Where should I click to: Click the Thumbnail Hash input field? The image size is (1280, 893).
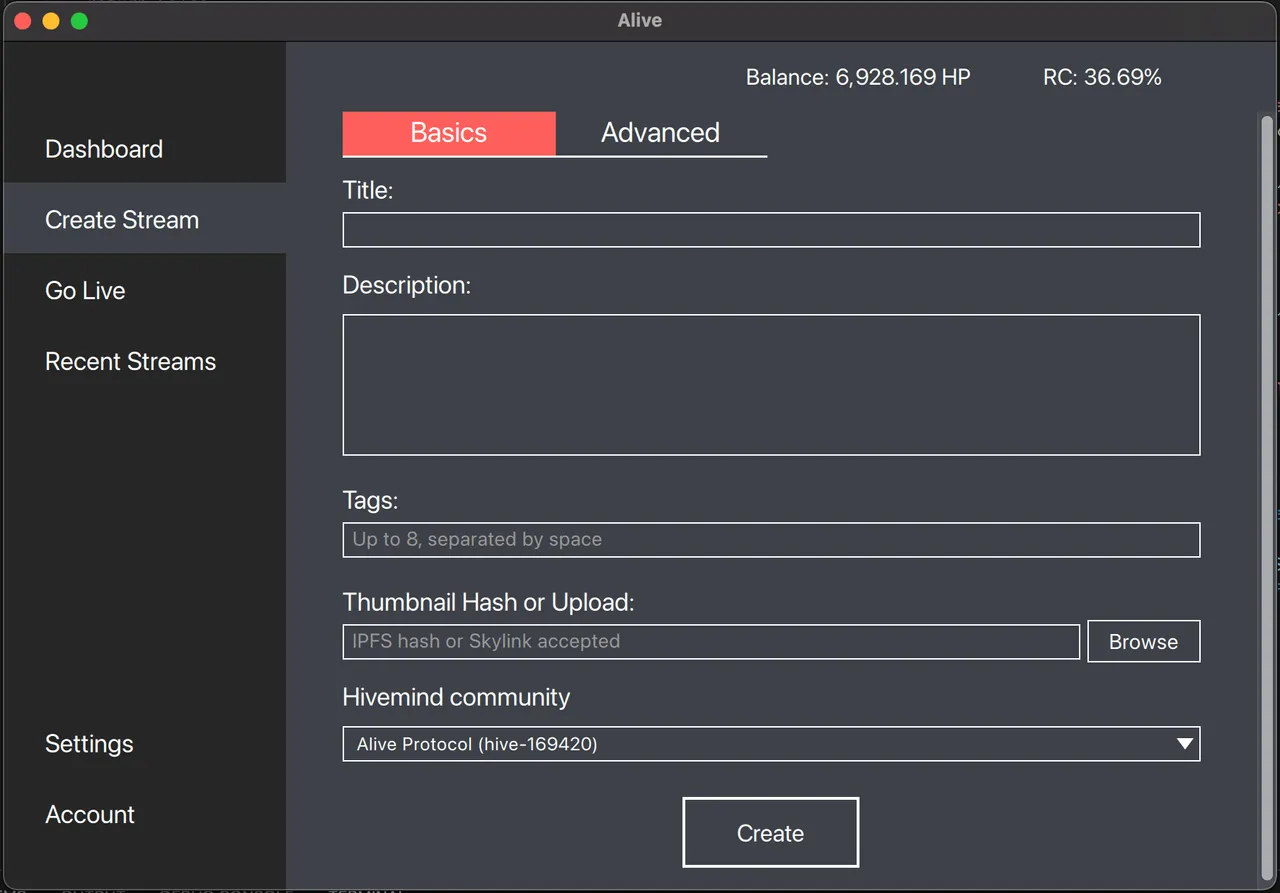pos(711,642)
